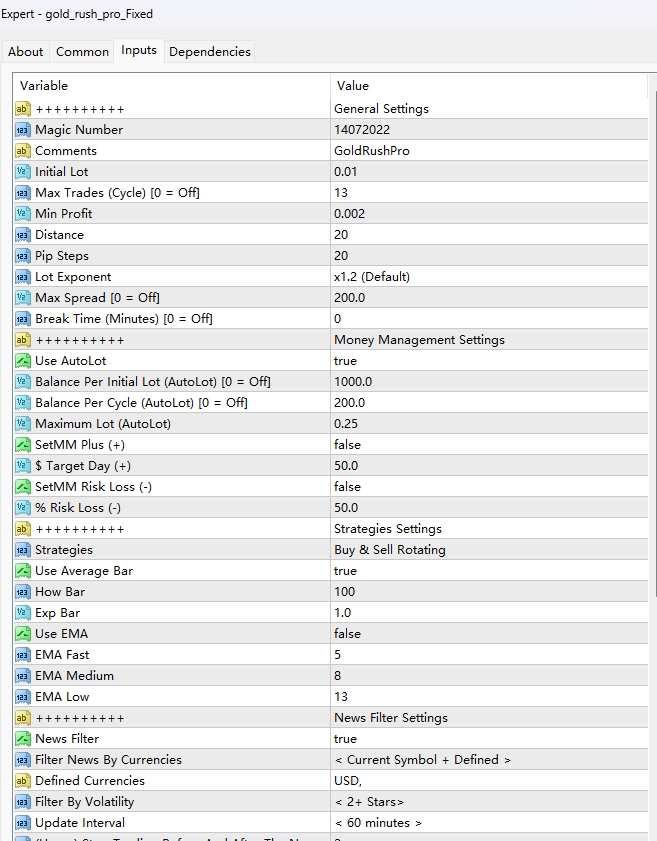Viewport: 657px width, 841px height.
Task: Click the EMA Fast integer type icon
Action: click(x=23, y=655)
